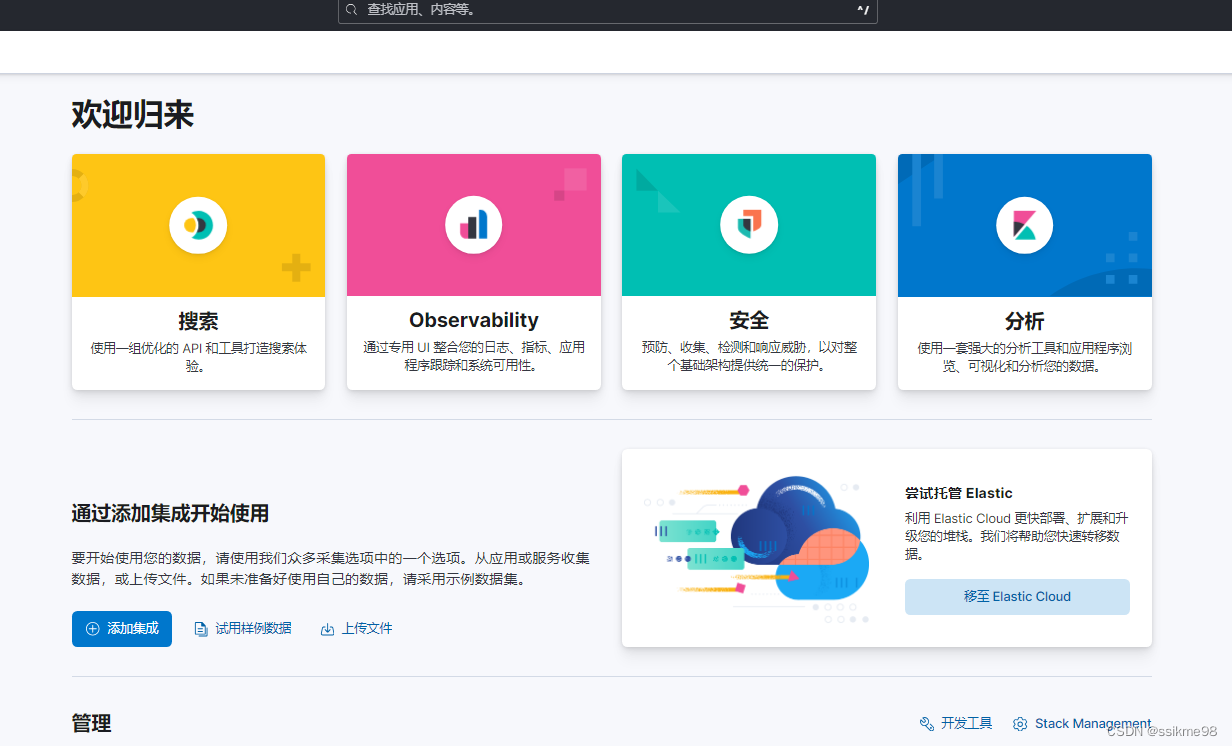Click the ^/ keyboard shortcut hint in search bar

click(x=863, y=10)
